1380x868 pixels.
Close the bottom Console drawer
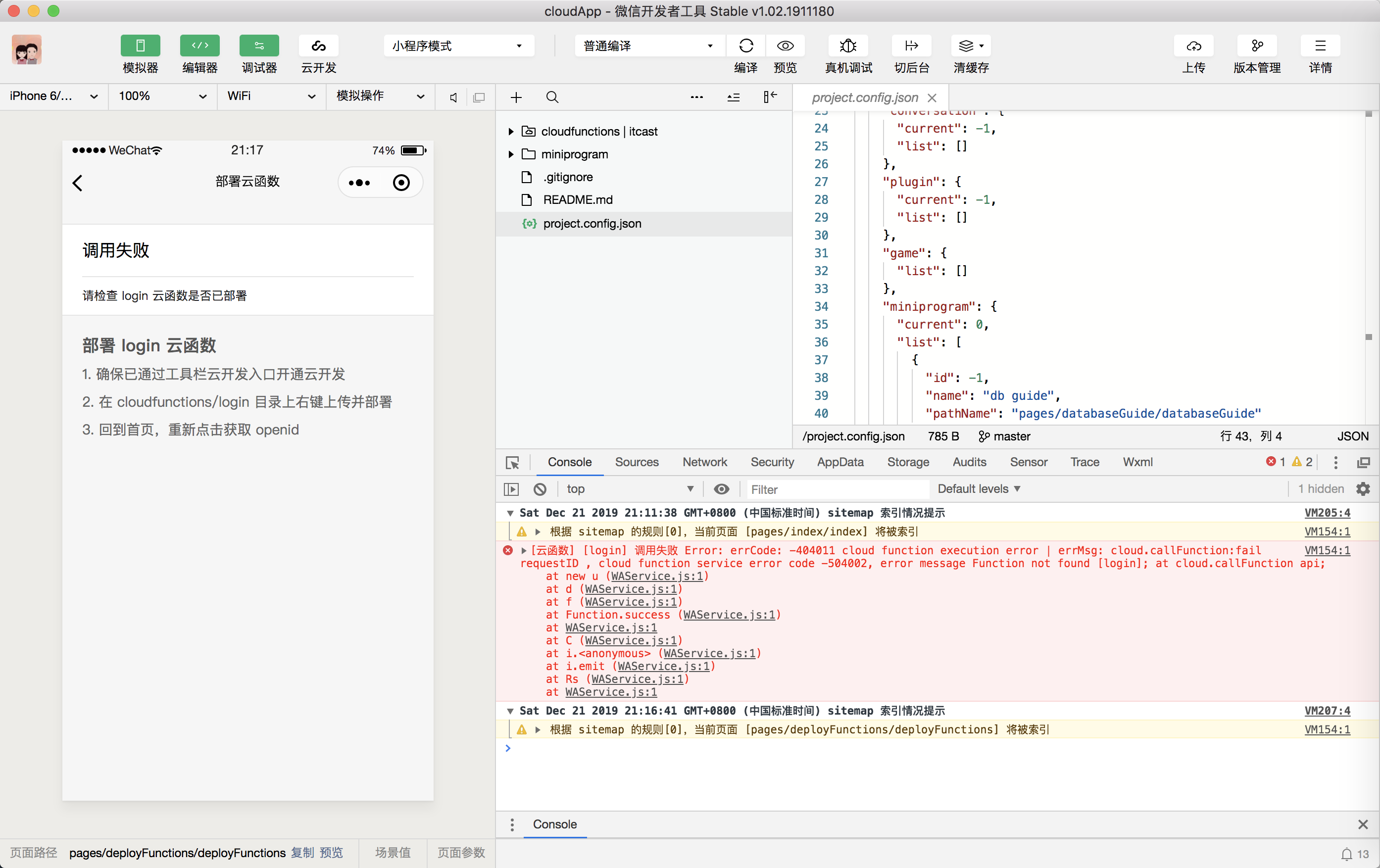tap(1363, 824)
